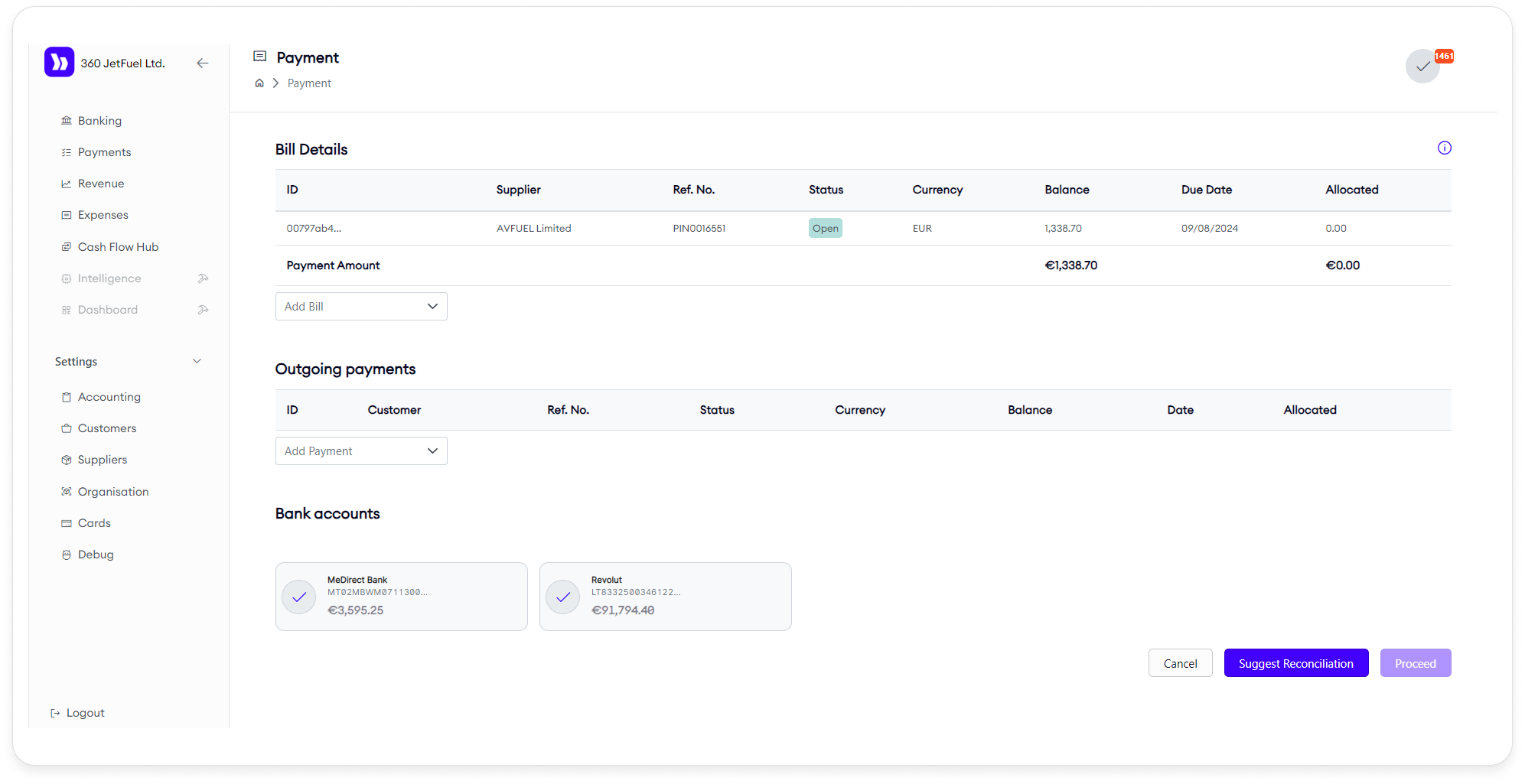Open Expenses in the sidebar menu
The width and height of the screenshot is (1525, 784).
pyautogui.click(x=103, y=215)
